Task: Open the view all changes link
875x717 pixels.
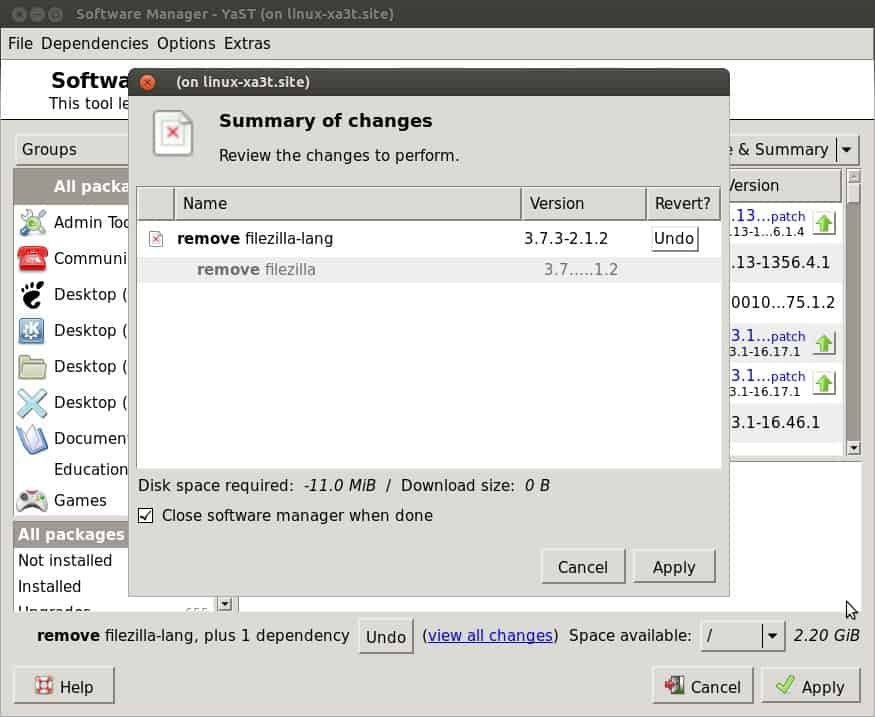Action: coord(491,636)
